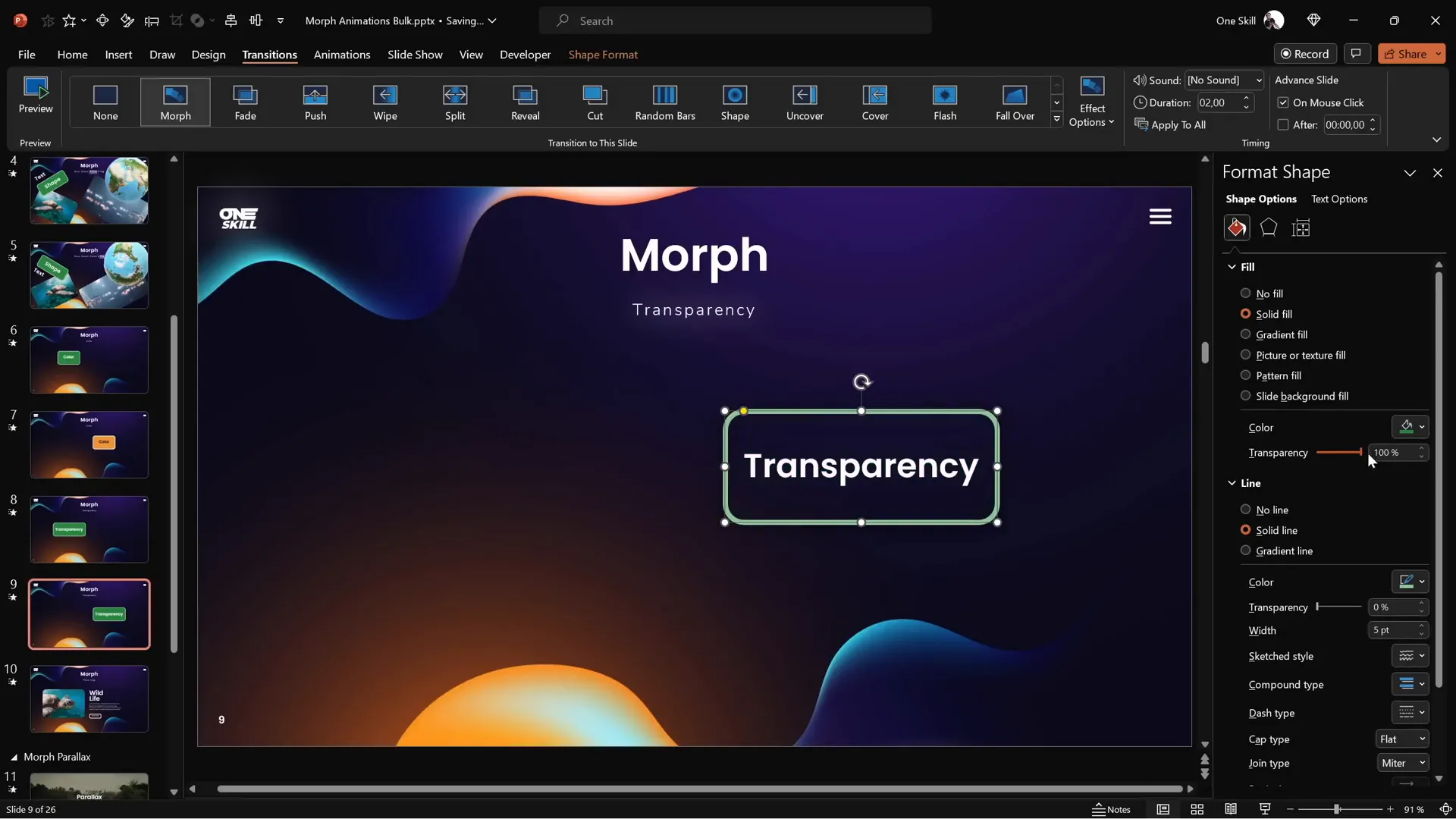This screenshot has height=819, width=1456.
Task: Open the Animations tab
Action: [x=342, y=55]
